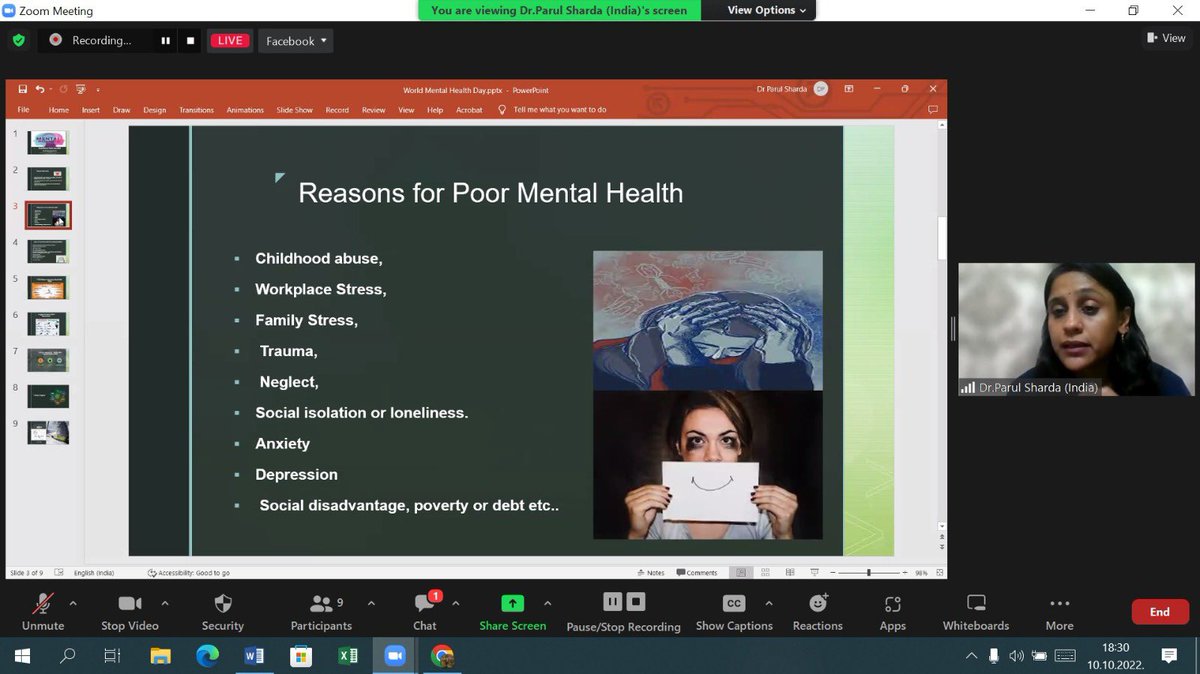This screenshot has width=1200, height=674.
Task: Click the green encryption shield icon
Action: click(19, 41)
